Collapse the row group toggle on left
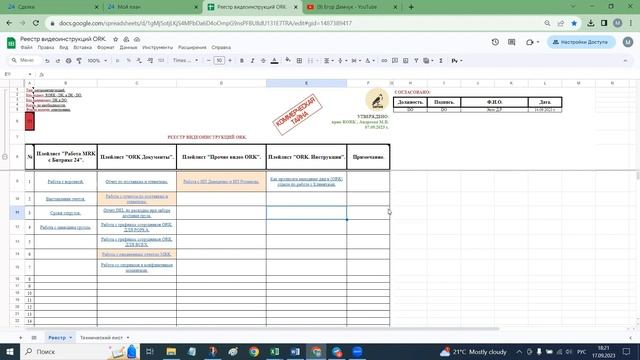This screenshot has width=640, height=360. (x=4, y=156)
